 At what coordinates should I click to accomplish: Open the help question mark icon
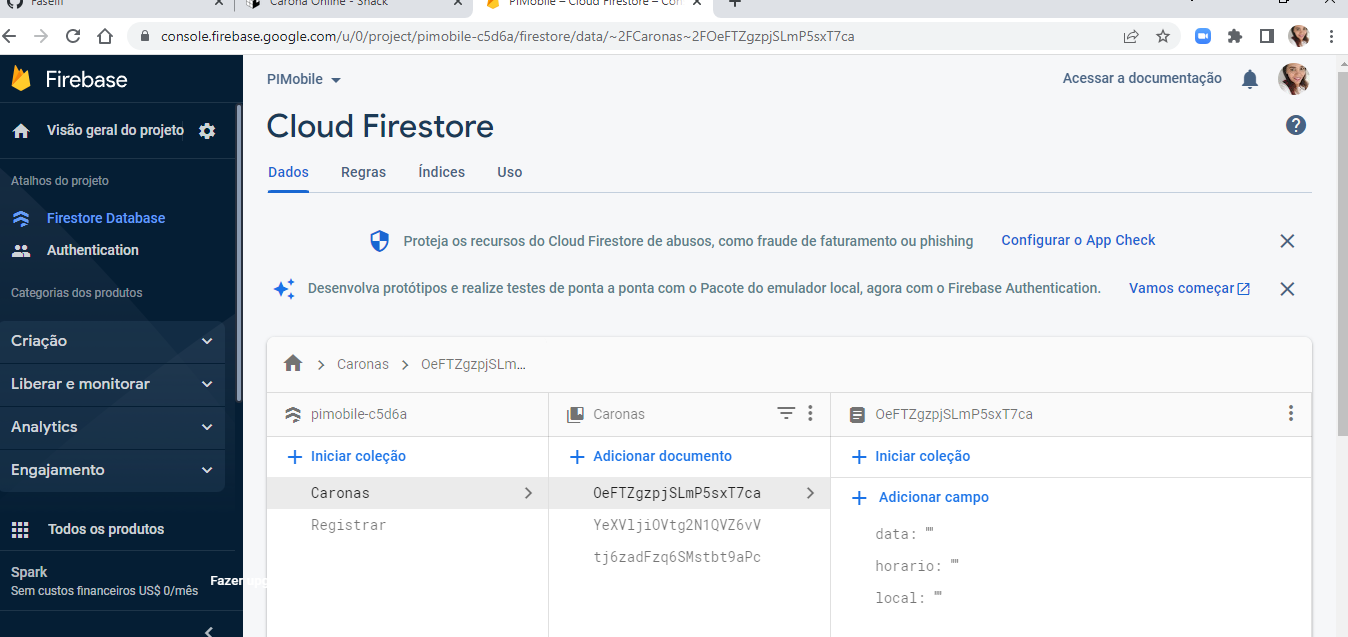pyautogui.click(x=1296, y=125)
